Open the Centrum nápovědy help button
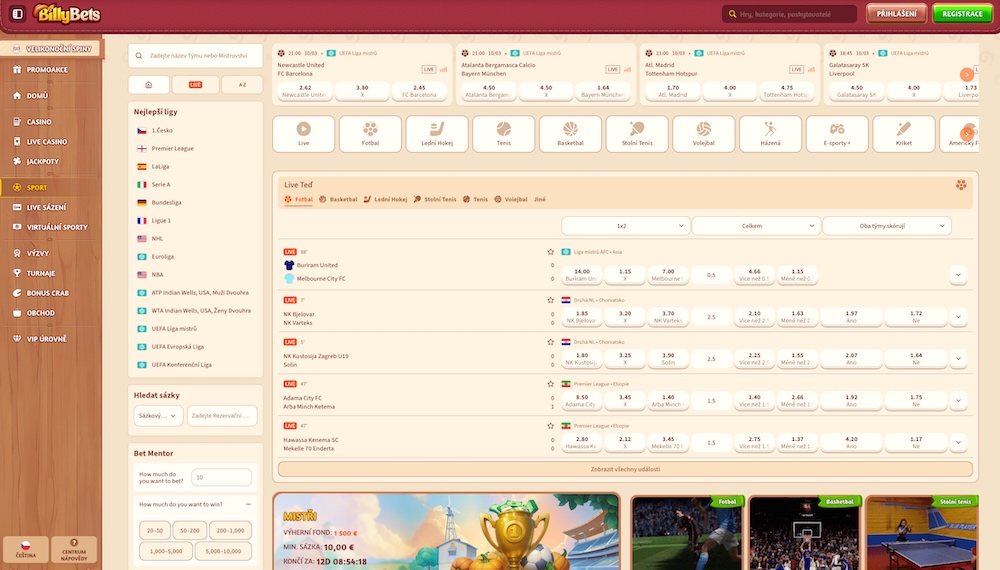 point(74,550)
